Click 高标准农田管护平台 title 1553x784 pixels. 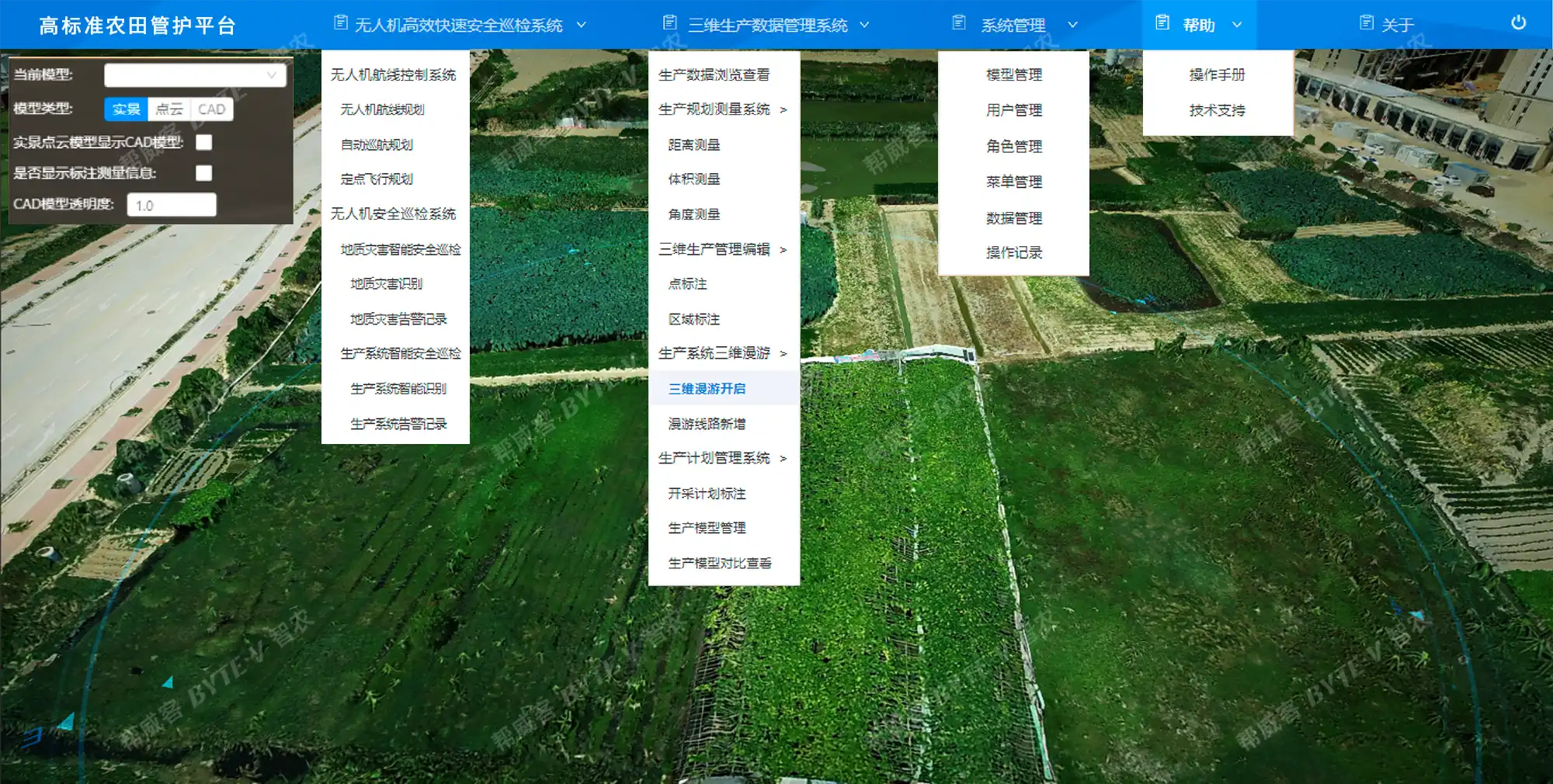[x=137, y=26]
